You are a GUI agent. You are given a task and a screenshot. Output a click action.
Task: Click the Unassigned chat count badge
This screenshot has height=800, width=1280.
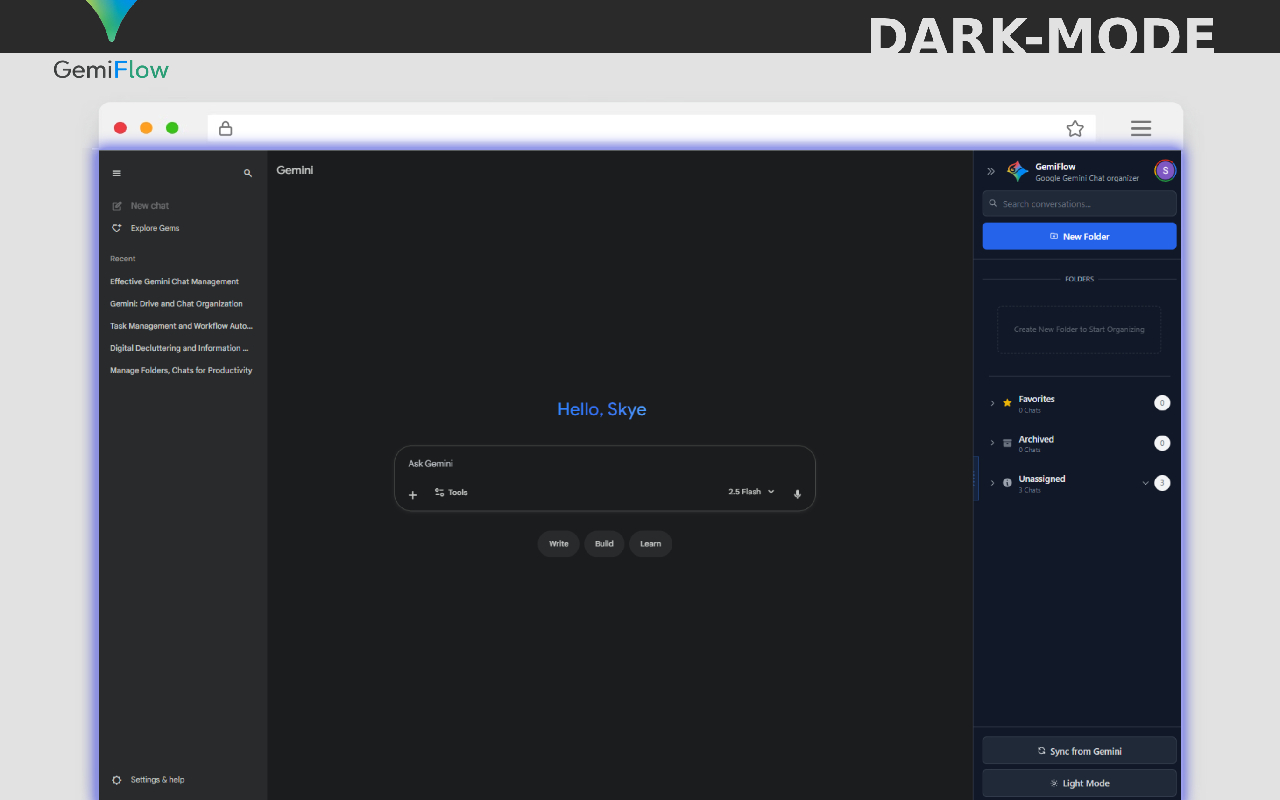pyautogui.click(x=1162, y=483)
